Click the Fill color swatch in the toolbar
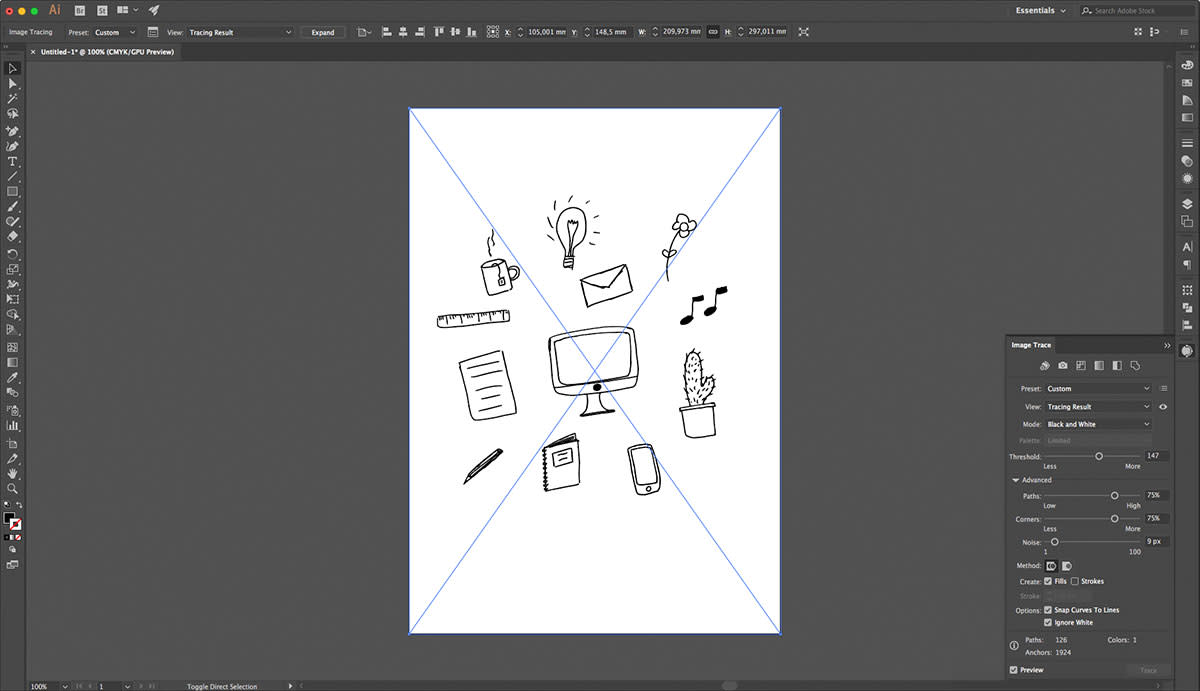 coord(9,518)
